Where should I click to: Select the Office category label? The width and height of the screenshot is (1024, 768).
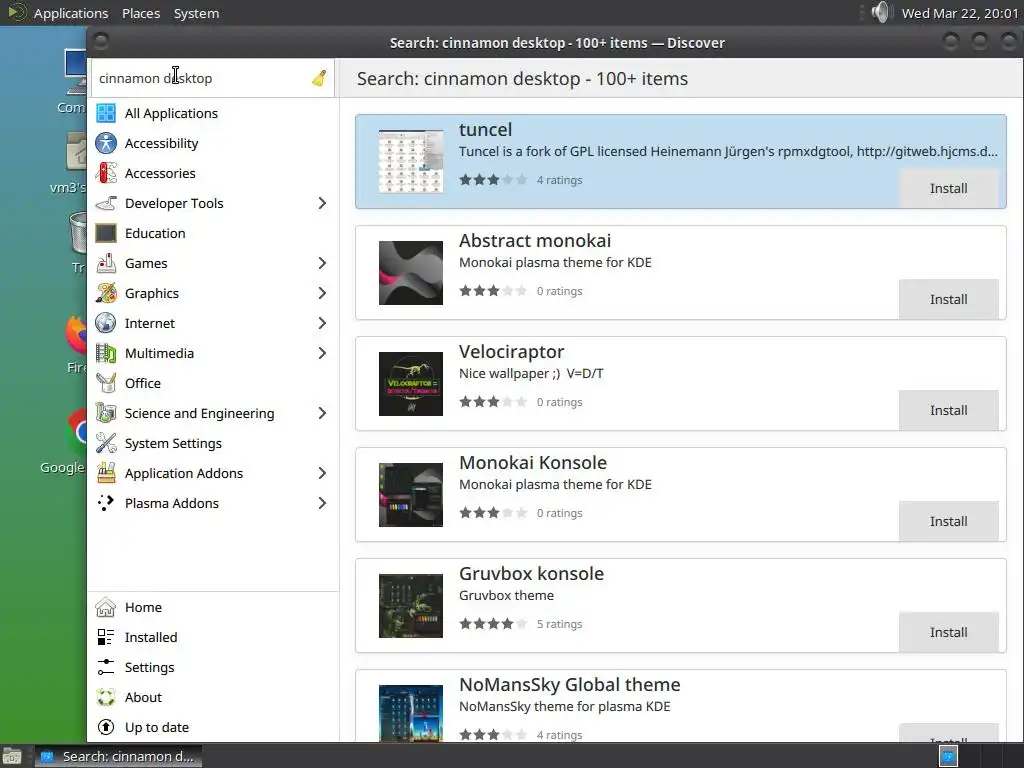click(142, 383)
